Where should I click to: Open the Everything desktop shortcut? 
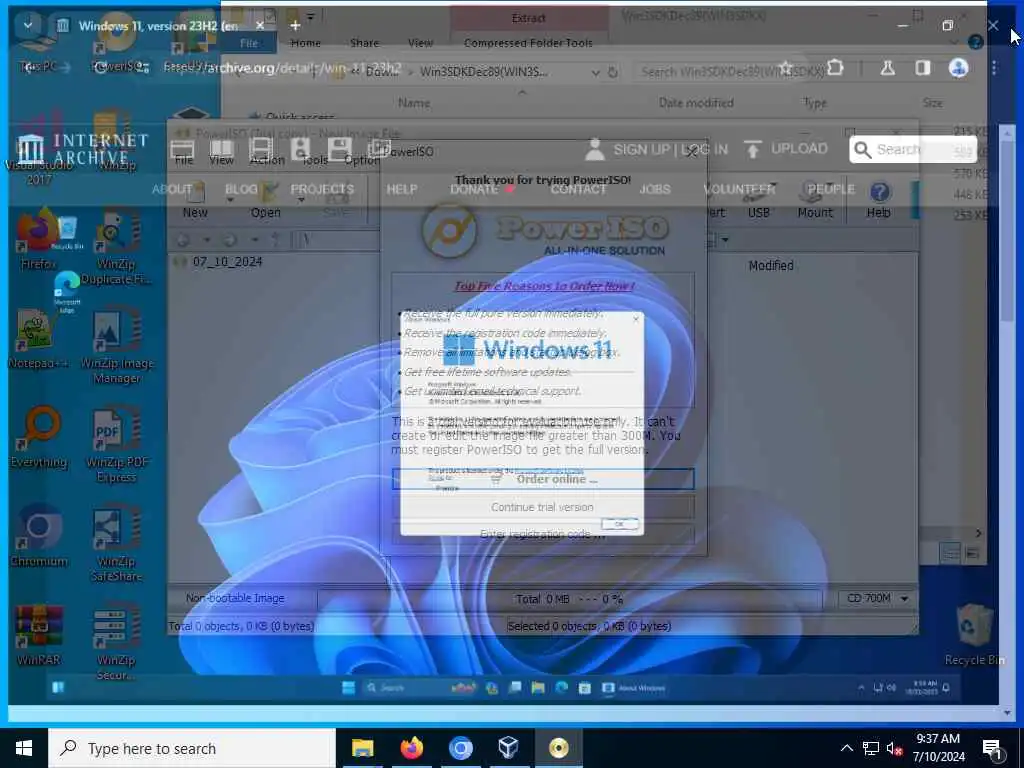[x=39, y=438]
